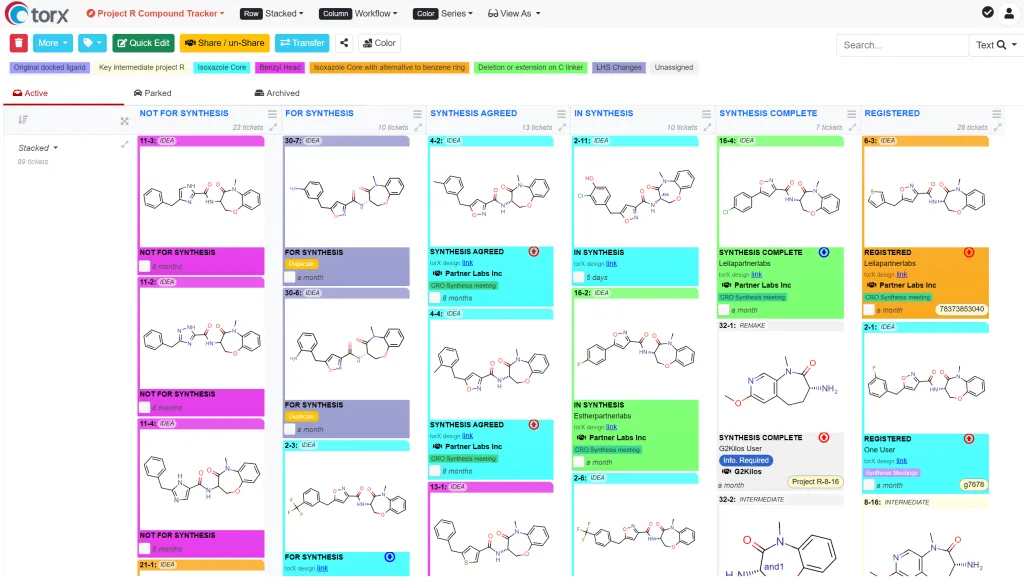Screen dimensions: 1024x581
Task: Click the torx logo
Action: click(x=37, y=14)
